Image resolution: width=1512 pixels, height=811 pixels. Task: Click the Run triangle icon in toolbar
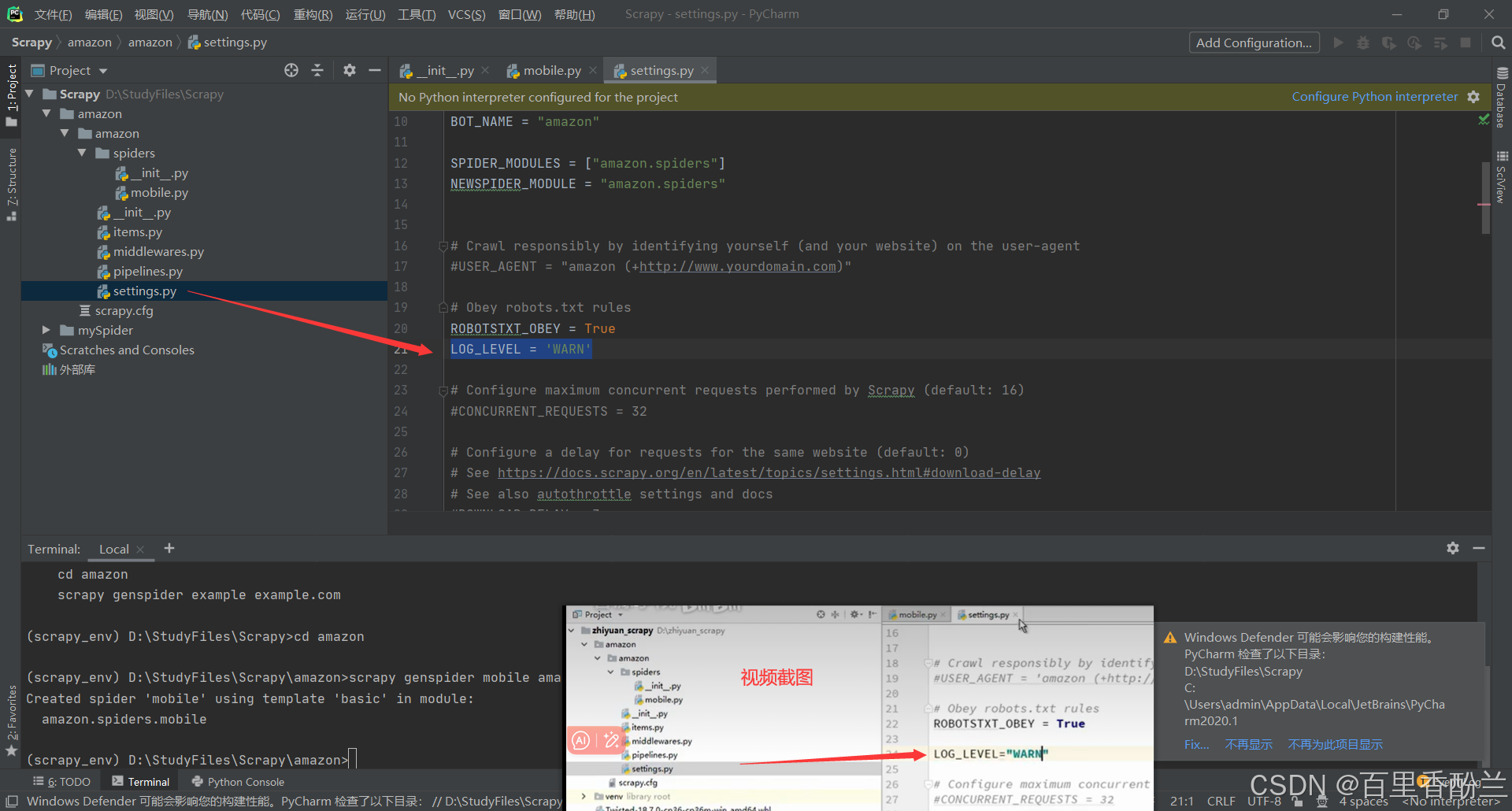tap(1338, 43)
